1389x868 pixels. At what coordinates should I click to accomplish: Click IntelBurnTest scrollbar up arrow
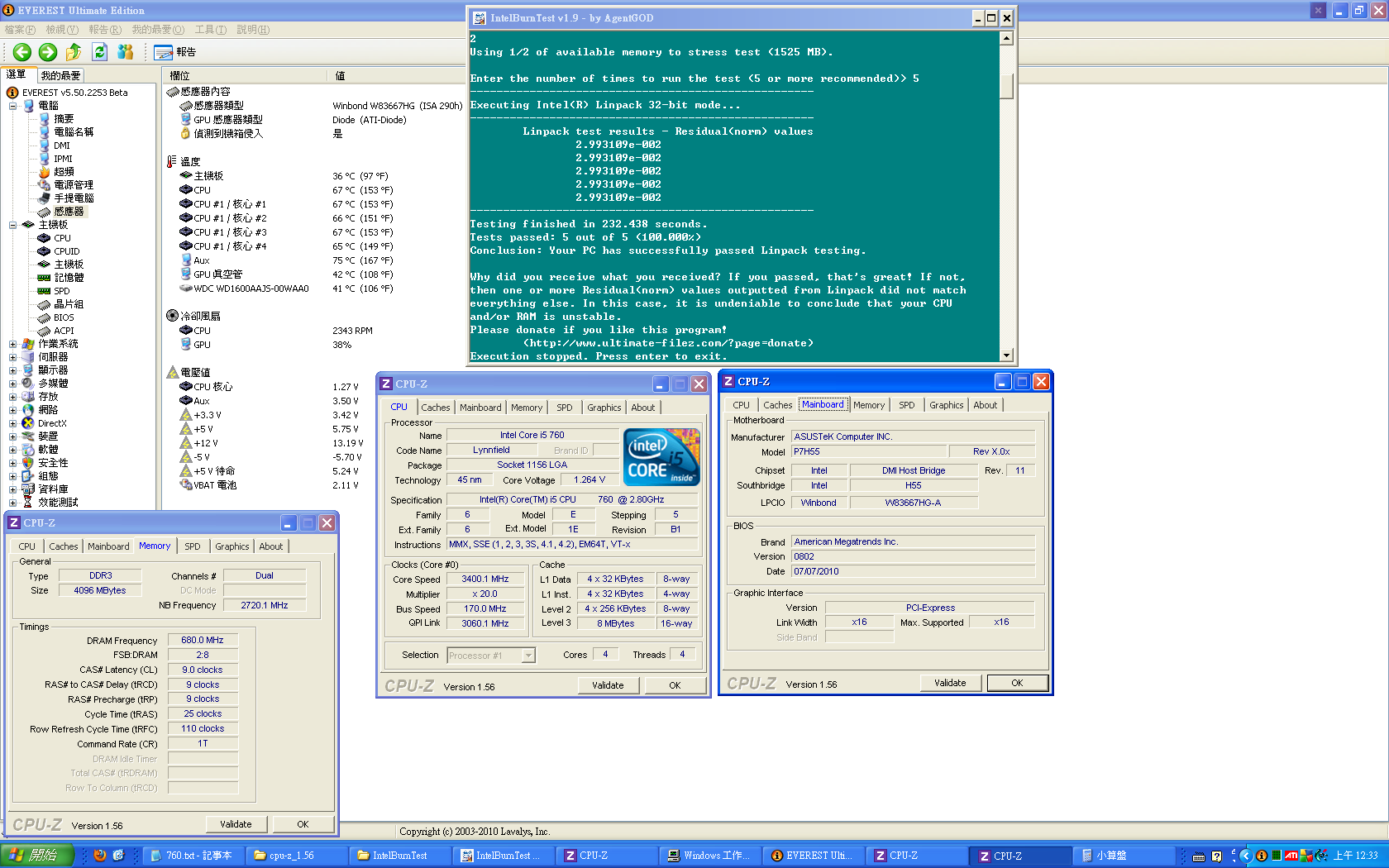click(x=1006, y=38)
